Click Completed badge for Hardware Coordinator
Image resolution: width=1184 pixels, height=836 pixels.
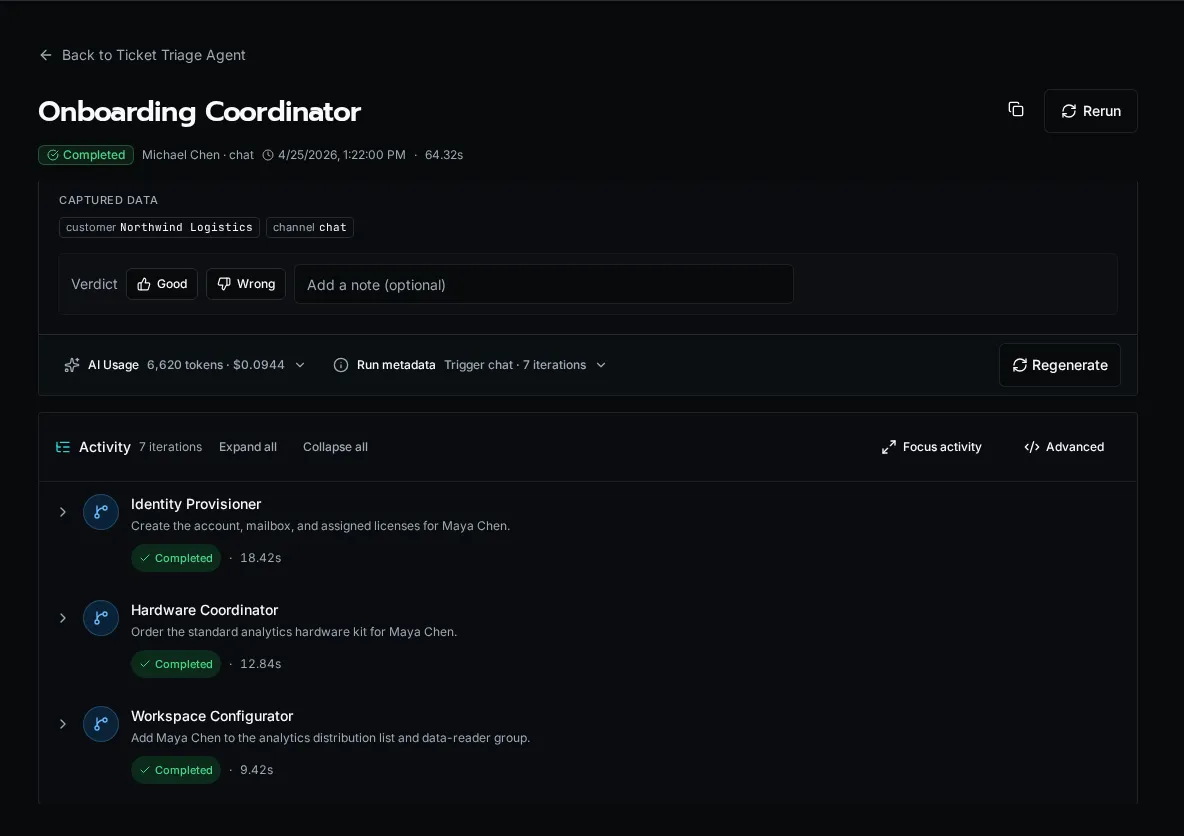click(176, 664)
